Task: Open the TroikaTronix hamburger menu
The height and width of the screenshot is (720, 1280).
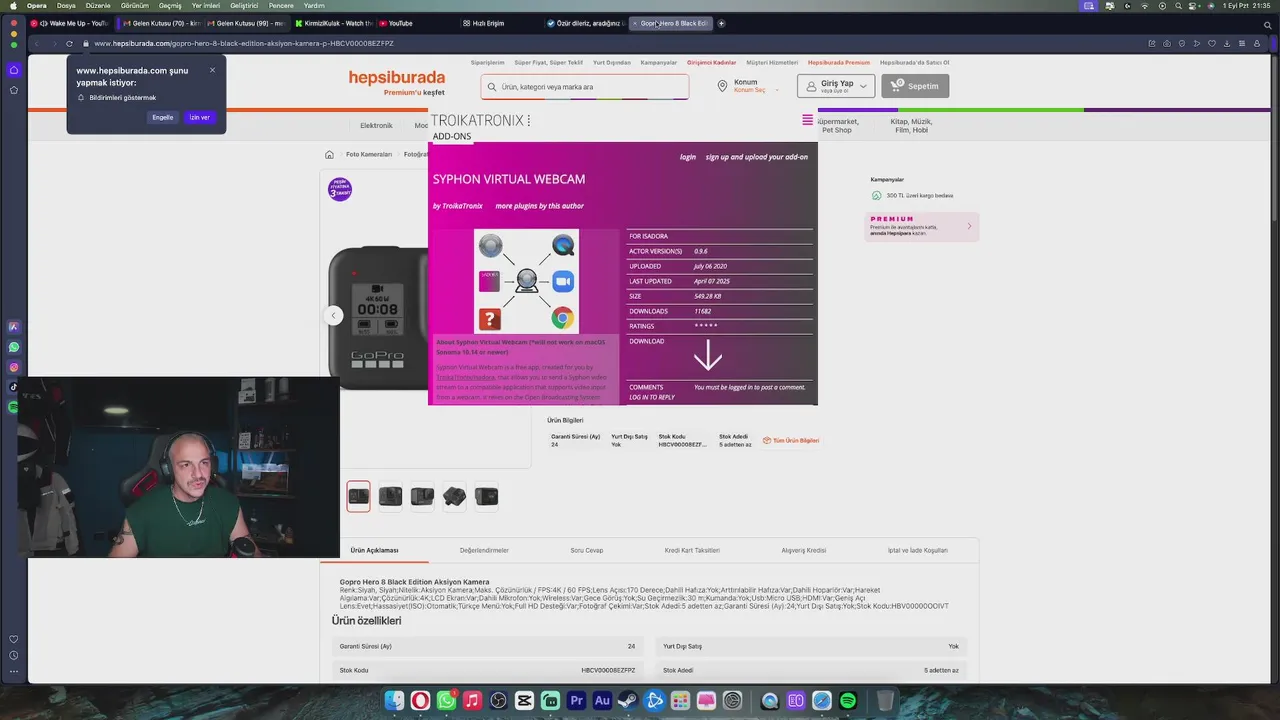Action: click(x=807, y=120)
